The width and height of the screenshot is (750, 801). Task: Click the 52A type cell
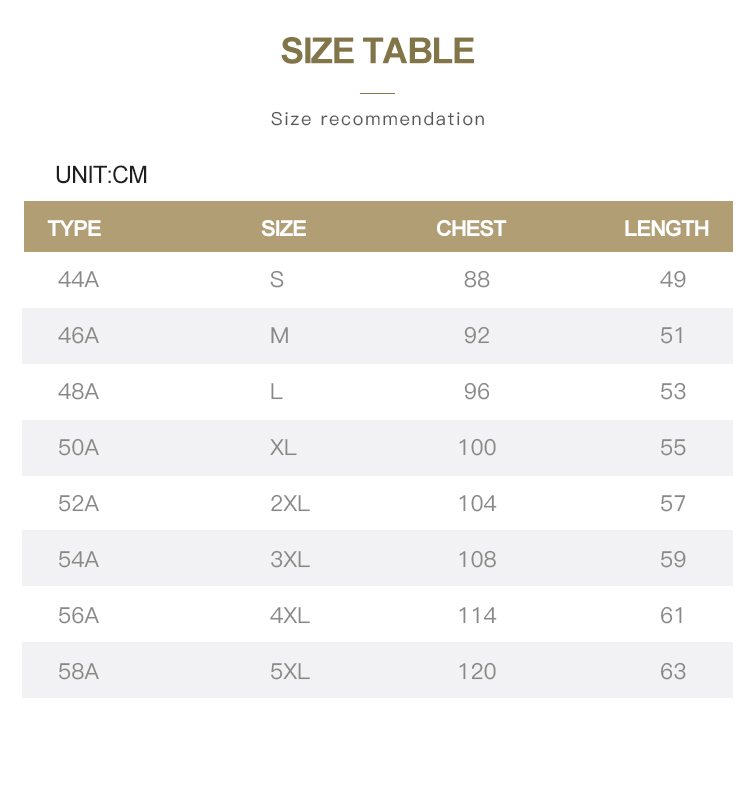79,504
